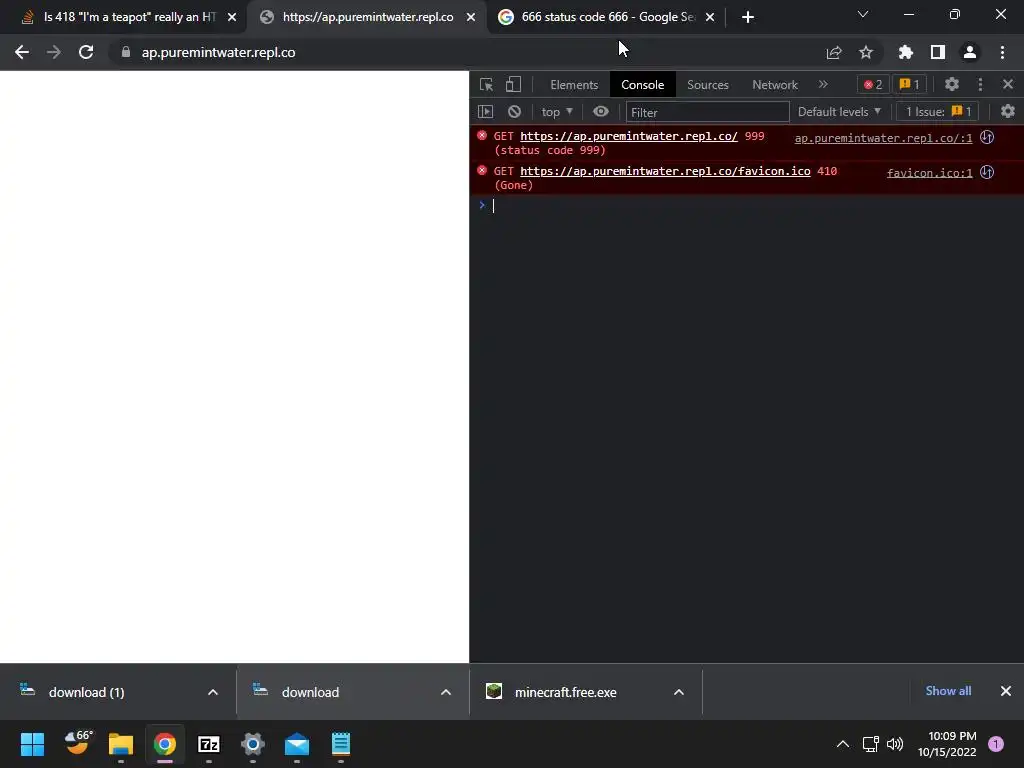Close the downloads bar

[1006, 691]
